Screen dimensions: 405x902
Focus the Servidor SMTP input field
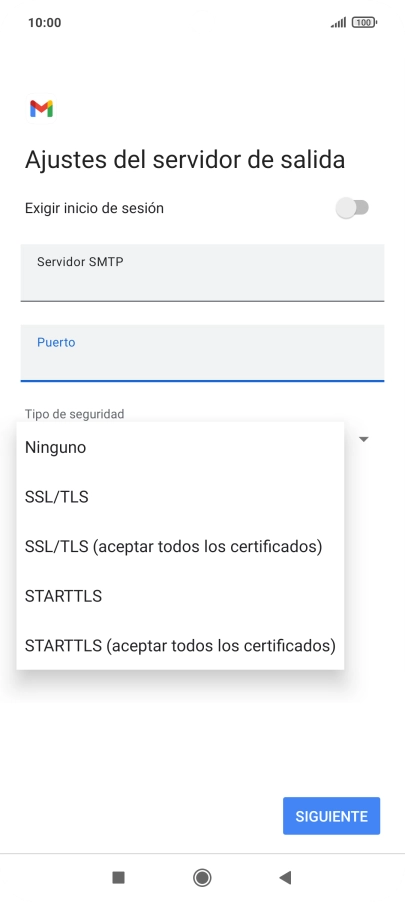tap(202, 272)
